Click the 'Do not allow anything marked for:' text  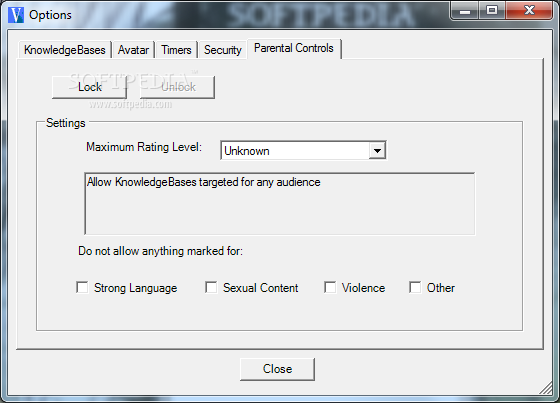(x=160, y=251)
